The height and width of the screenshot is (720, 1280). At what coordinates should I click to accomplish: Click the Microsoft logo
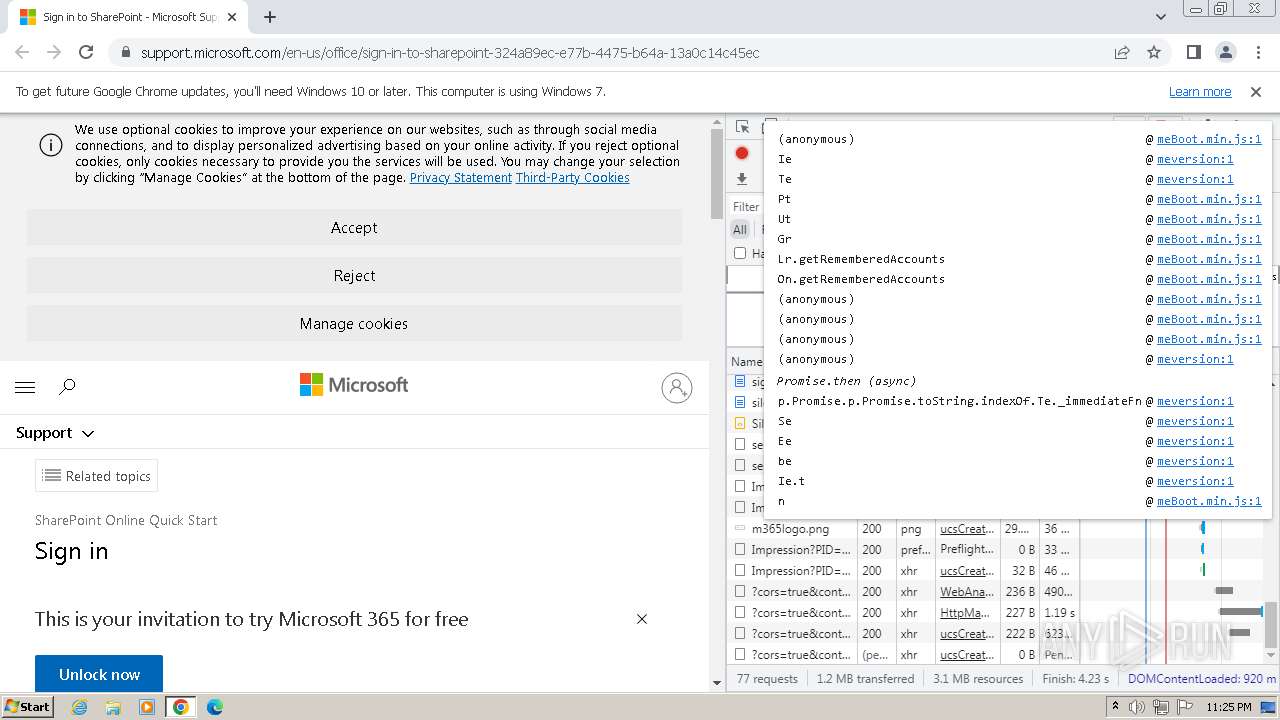[x=354, y=385]
